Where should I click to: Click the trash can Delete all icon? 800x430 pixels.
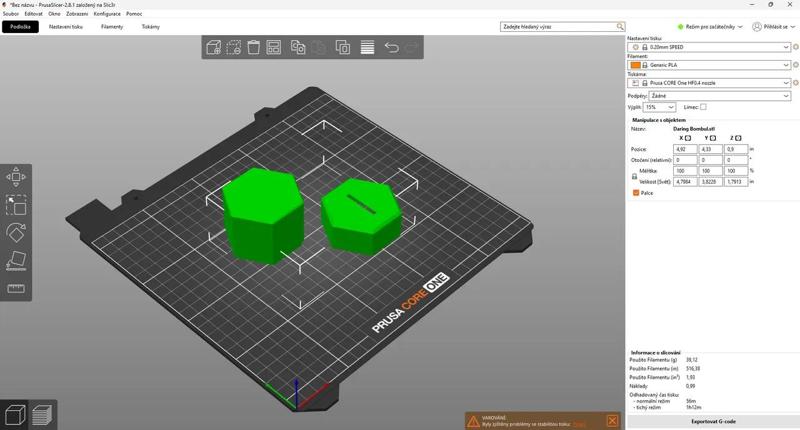click(254, 47)
